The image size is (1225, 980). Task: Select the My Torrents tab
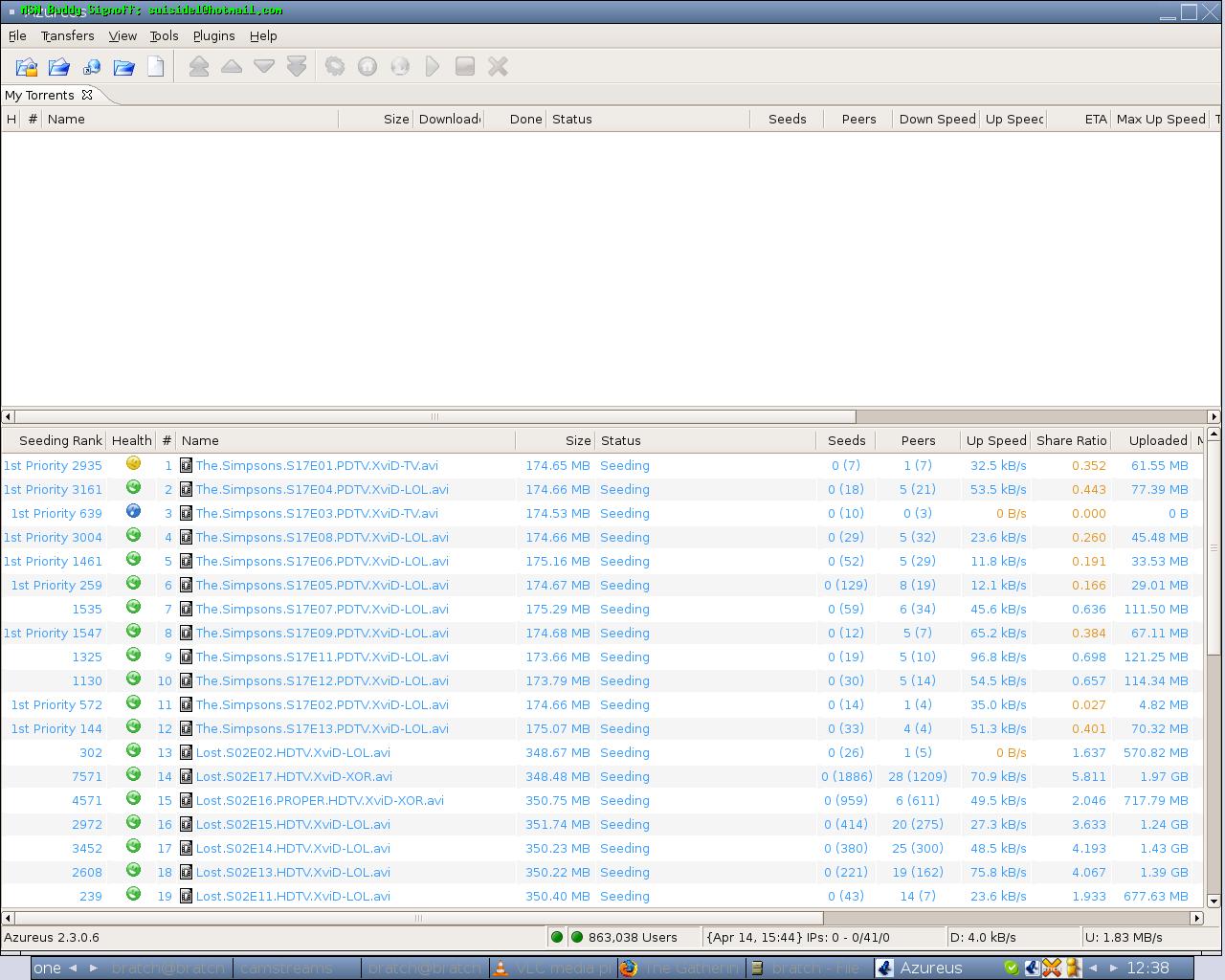(x=39, y=95)
